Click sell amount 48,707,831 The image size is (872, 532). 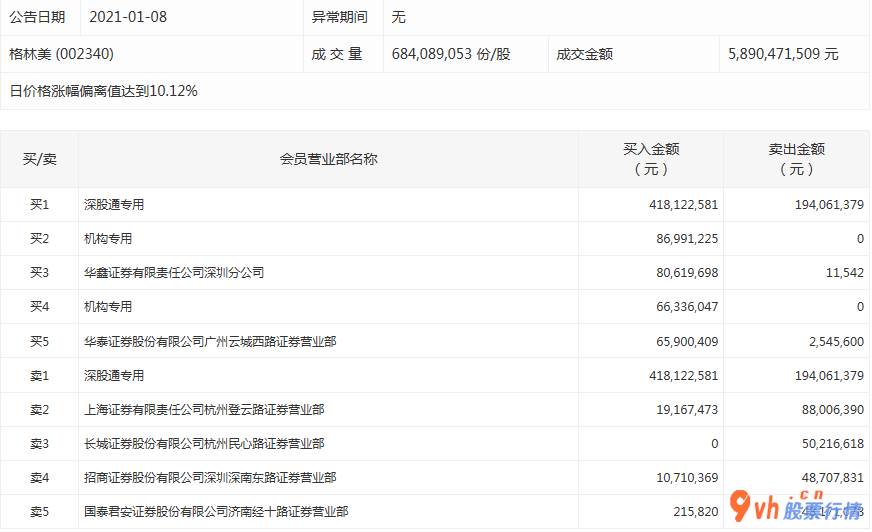coord(833,478)
